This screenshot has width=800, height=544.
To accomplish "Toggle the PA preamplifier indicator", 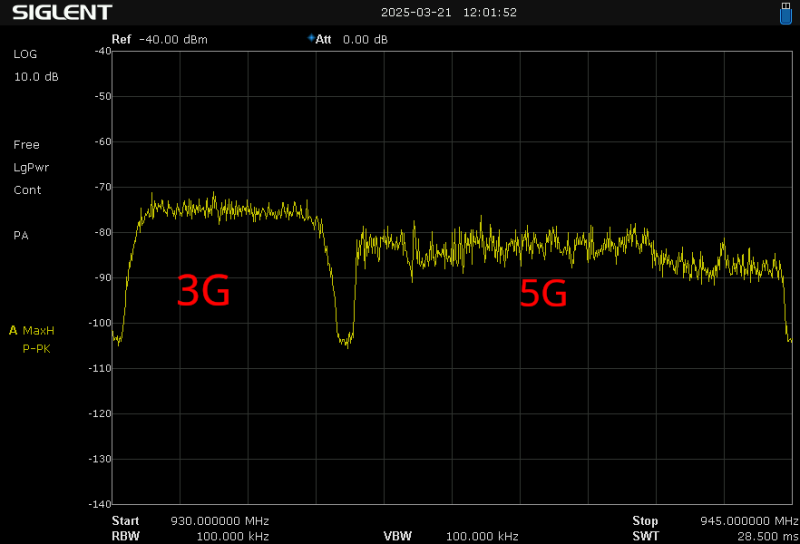I will click(21, 236).
